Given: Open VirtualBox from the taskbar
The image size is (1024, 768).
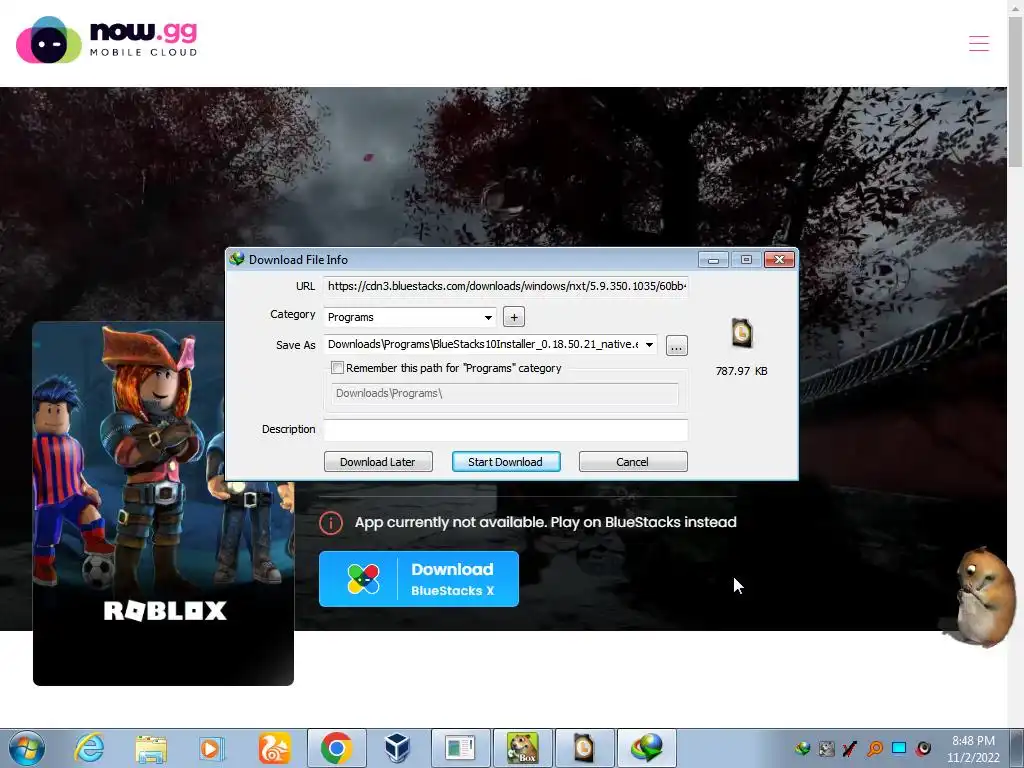Looking at the screenshot, I should pyautogui.click(x=397, y=748).
